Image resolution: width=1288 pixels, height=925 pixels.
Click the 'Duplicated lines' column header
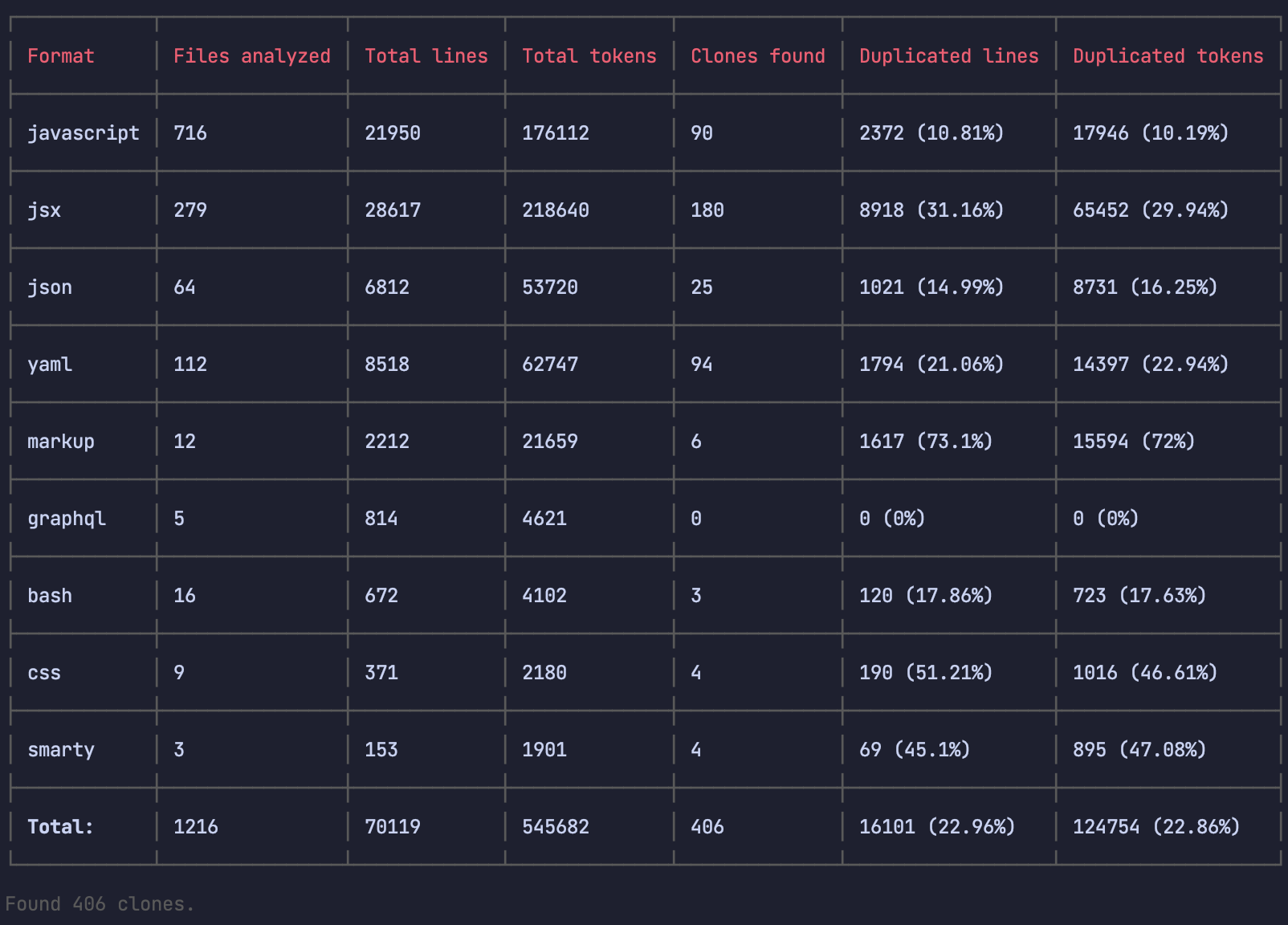coord(949,56)
